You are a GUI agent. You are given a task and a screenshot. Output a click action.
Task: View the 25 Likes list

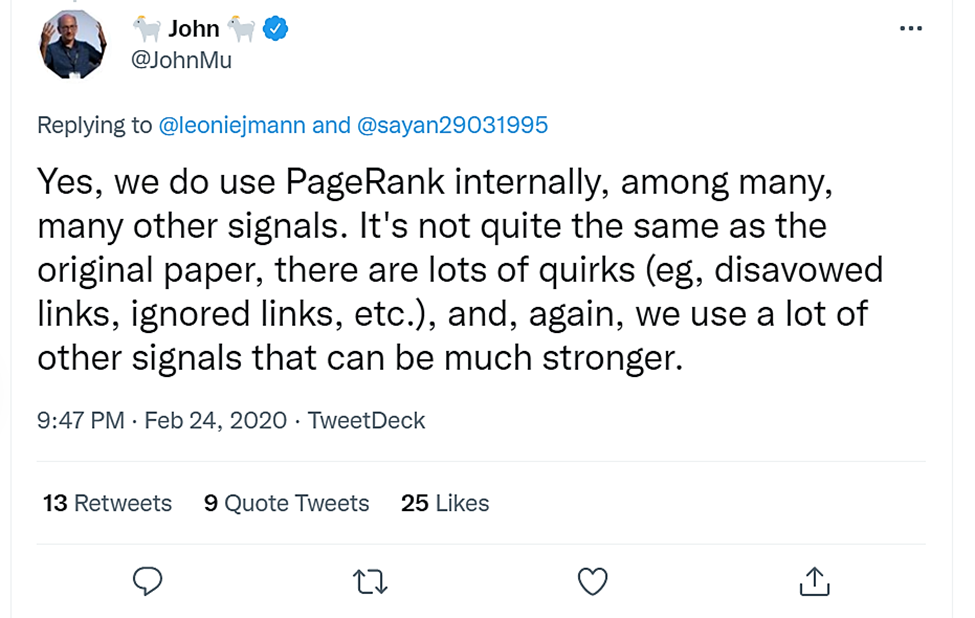pyautogui.click(x=445, y=502)
